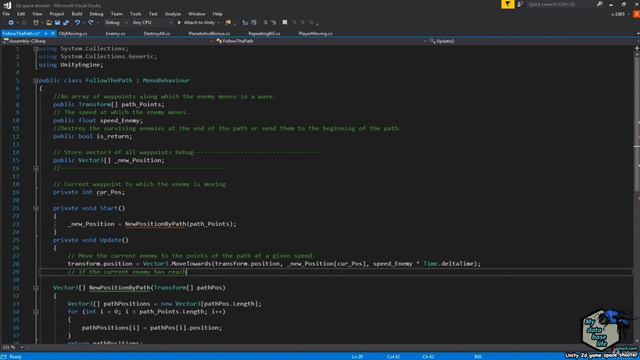This screenshot has width=640, height=360.
Task: Collapse the for loop block
Action: [x=36, y=312]
